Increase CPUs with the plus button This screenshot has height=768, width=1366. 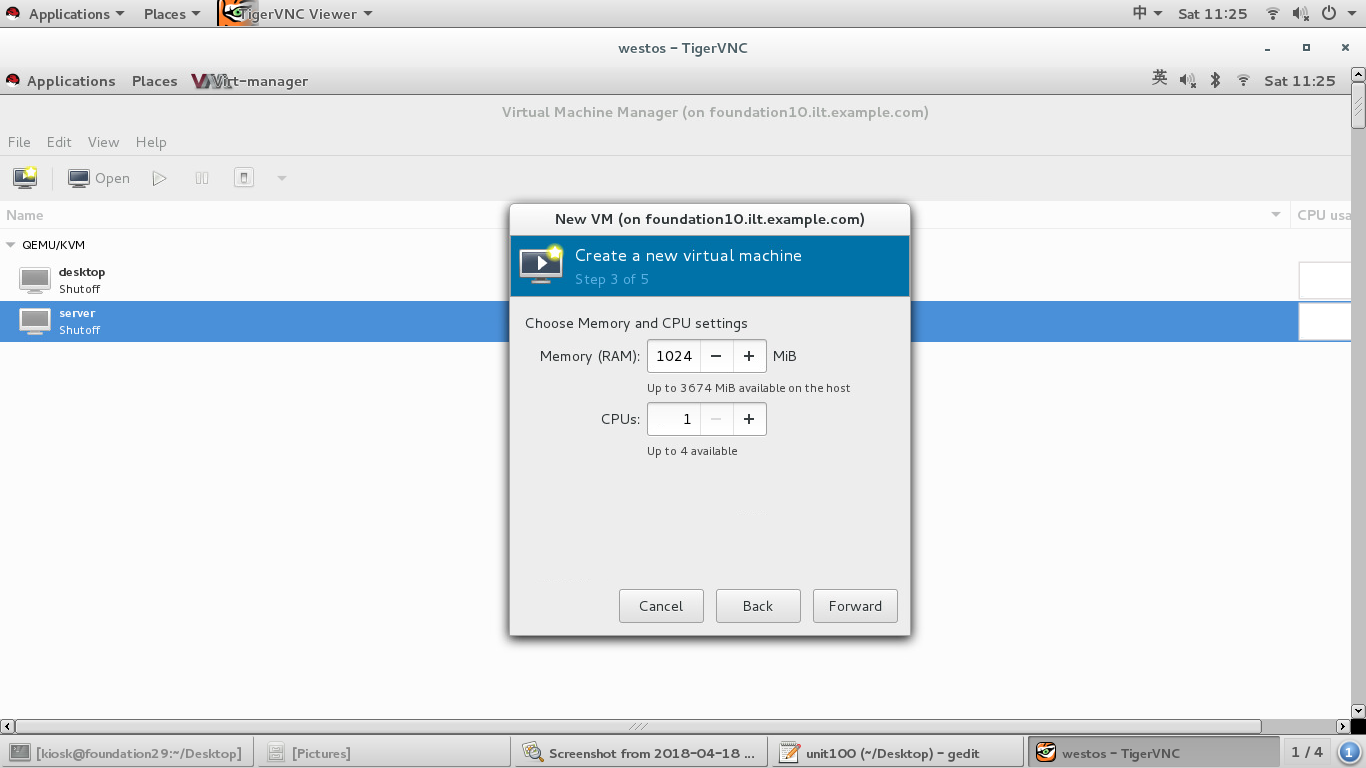pyautogui.click(x=749, y=419)
